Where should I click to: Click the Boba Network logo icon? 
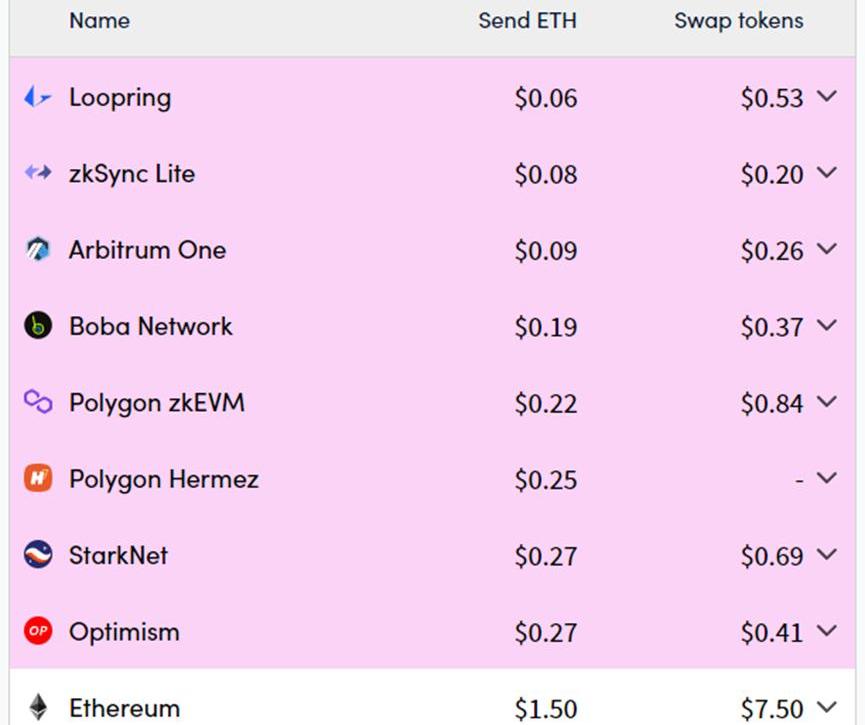pos(37,326)
